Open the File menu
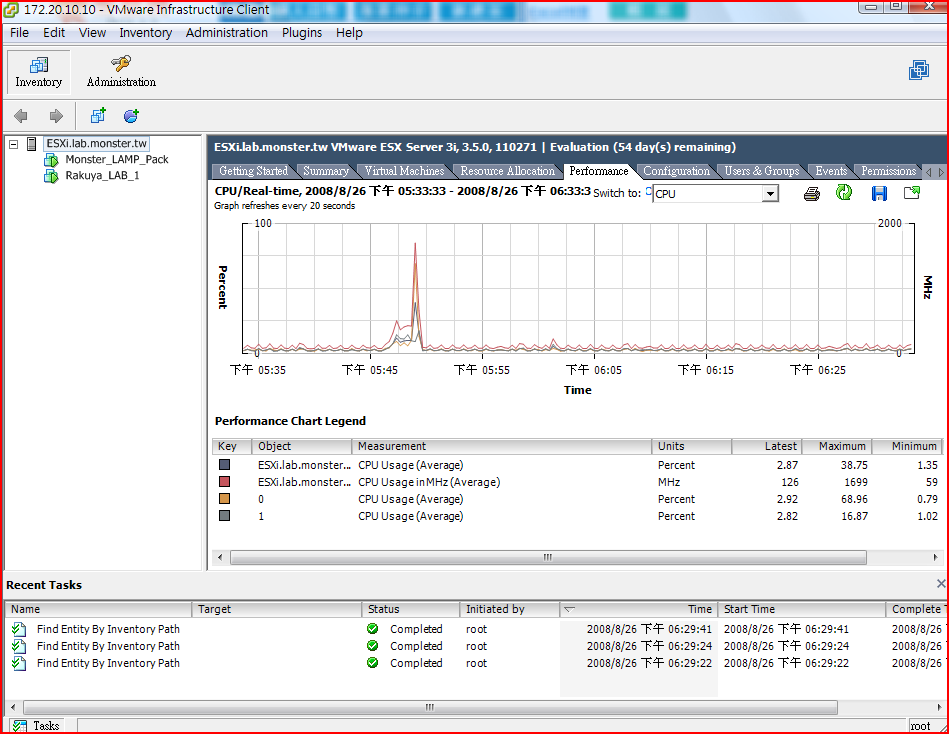The height and width of the screenshot is (734, 949). 19,33
